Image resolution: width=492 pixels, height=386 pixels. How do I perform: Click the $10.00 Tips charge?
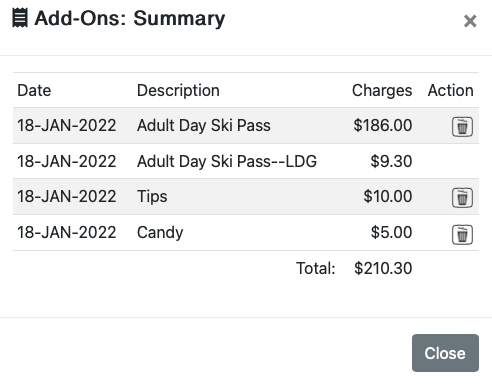(388, 196)
